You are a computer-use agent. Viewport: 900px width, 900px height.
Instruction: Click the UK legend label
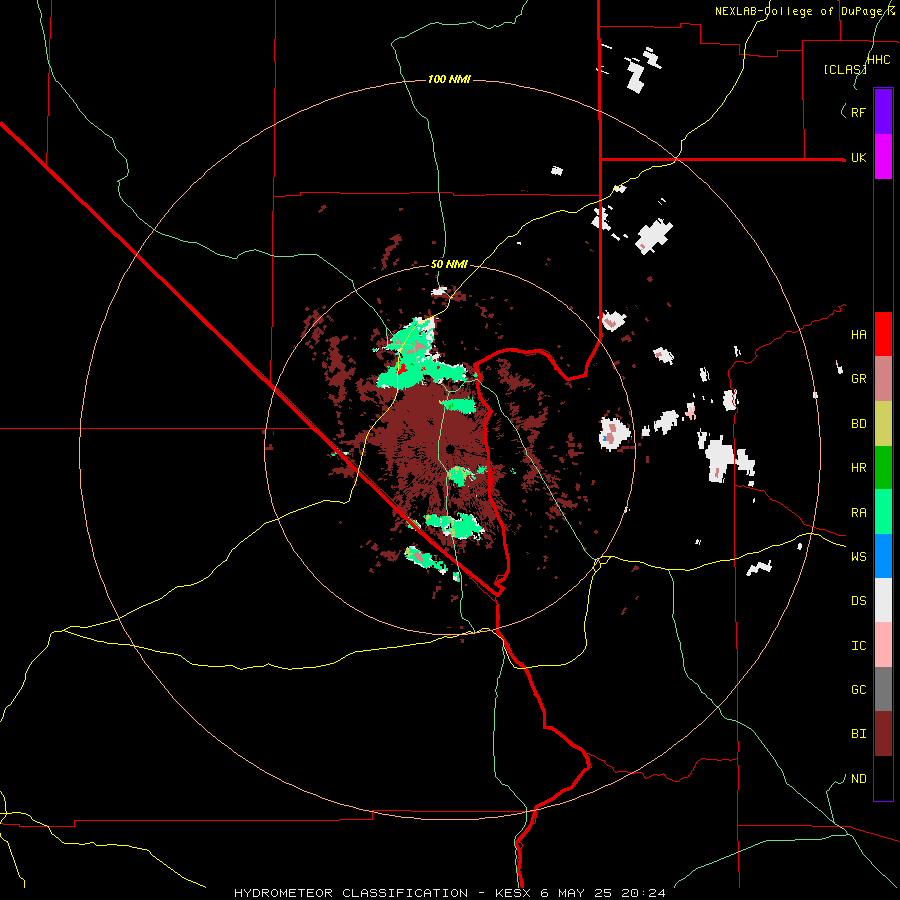point(859,157)
